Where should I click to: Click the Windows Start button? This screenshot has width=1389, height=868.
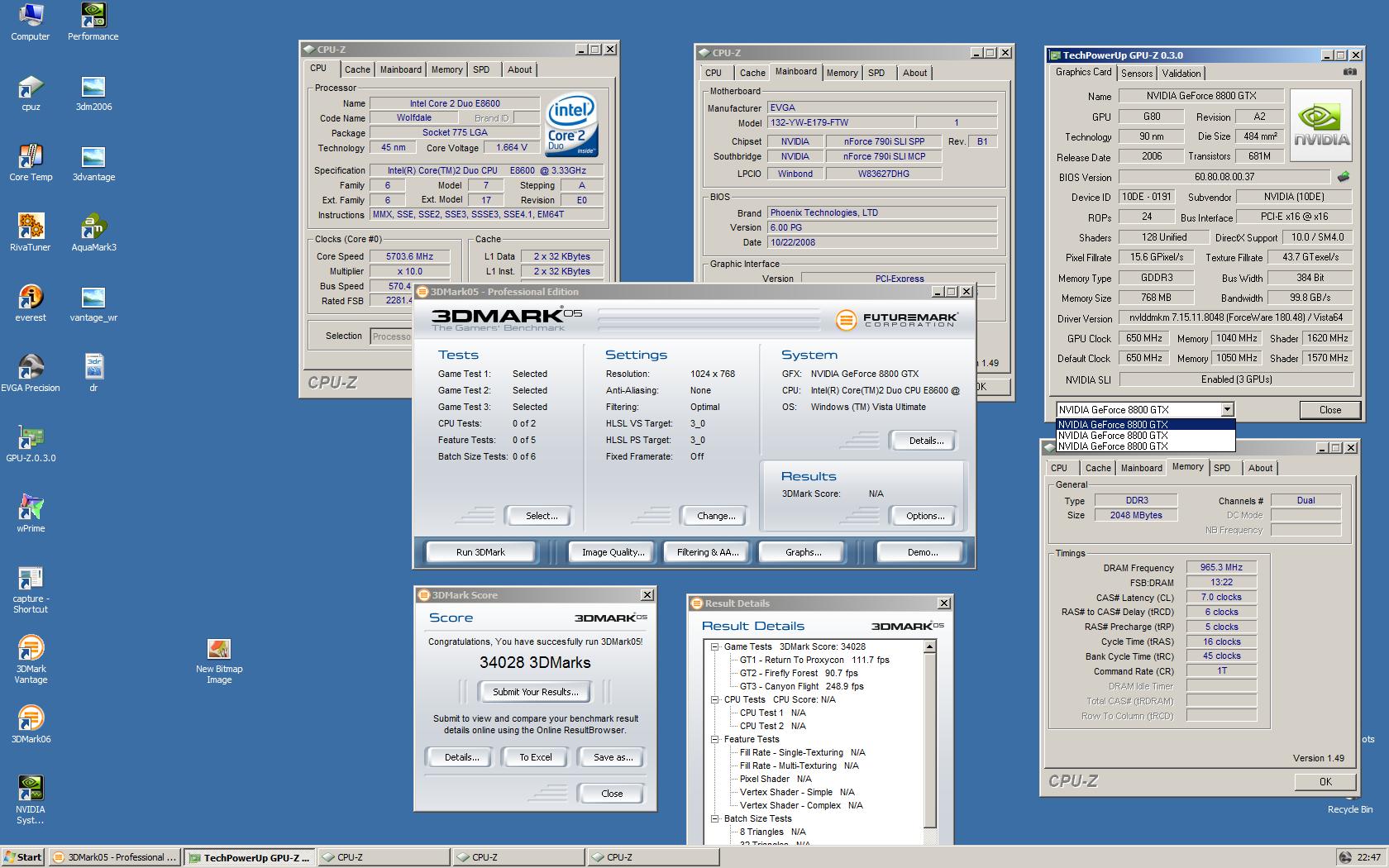click(22, 857)
